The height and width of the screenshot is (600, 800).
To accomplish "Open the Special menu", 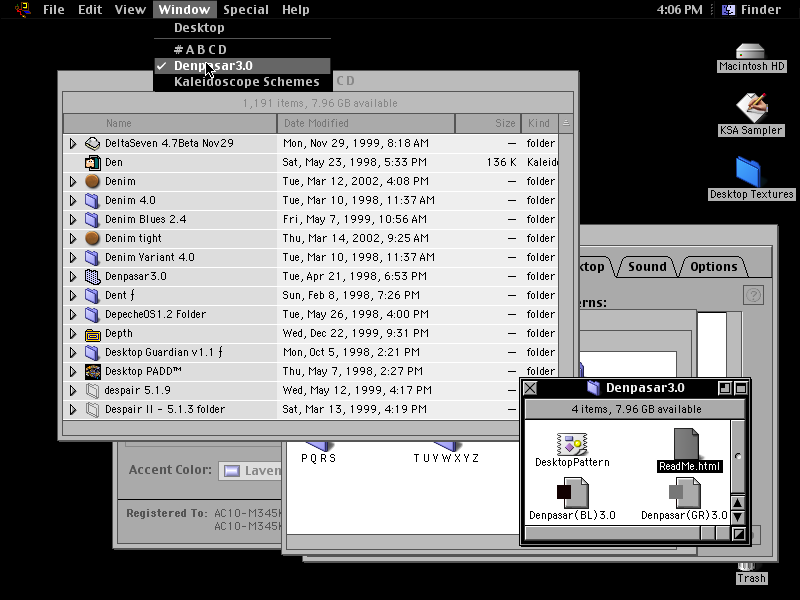I will (x=245, y=10).
